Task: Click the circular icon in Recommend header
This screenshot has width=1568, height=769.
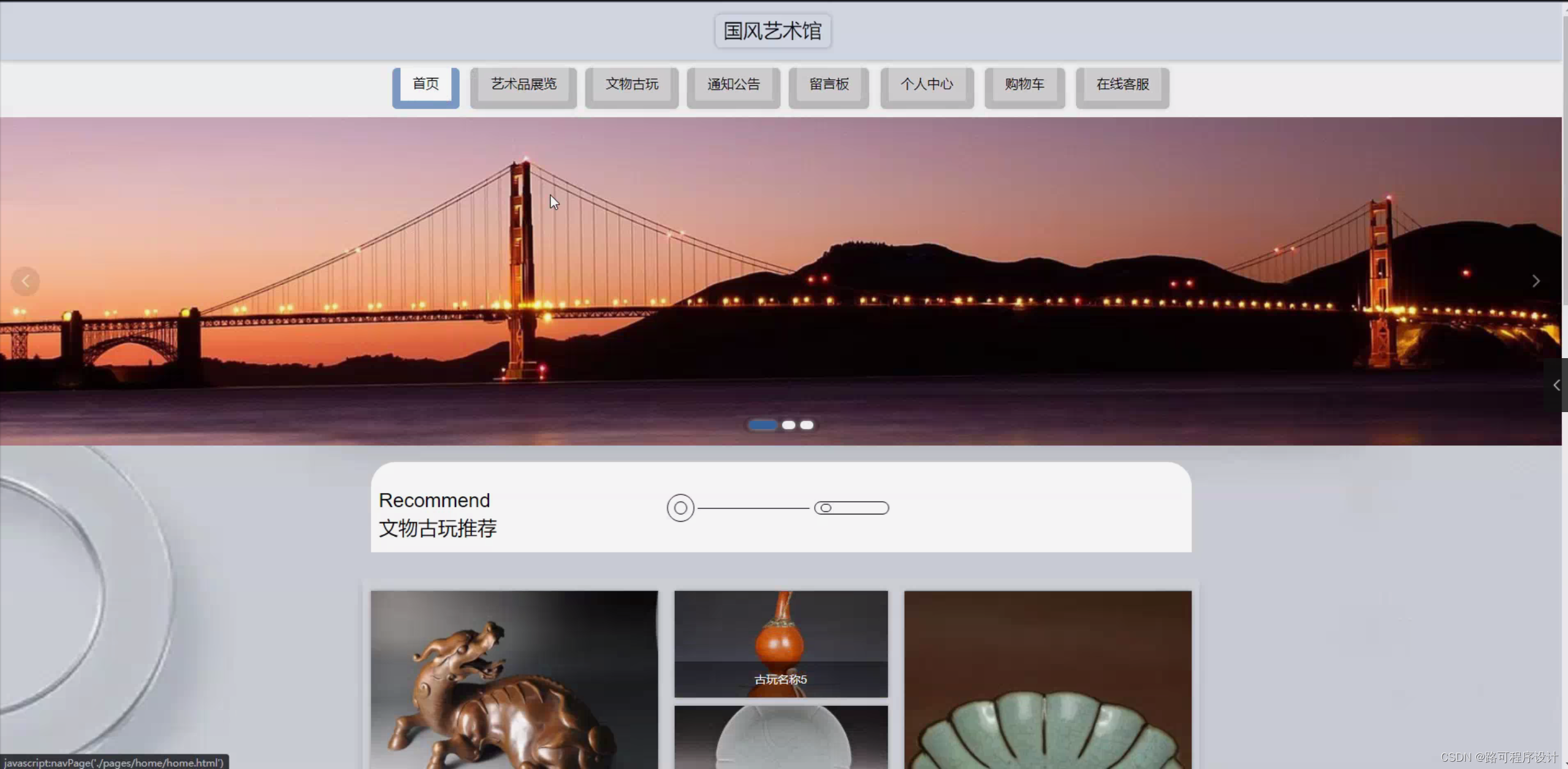Action: click(x=680, y=508)
